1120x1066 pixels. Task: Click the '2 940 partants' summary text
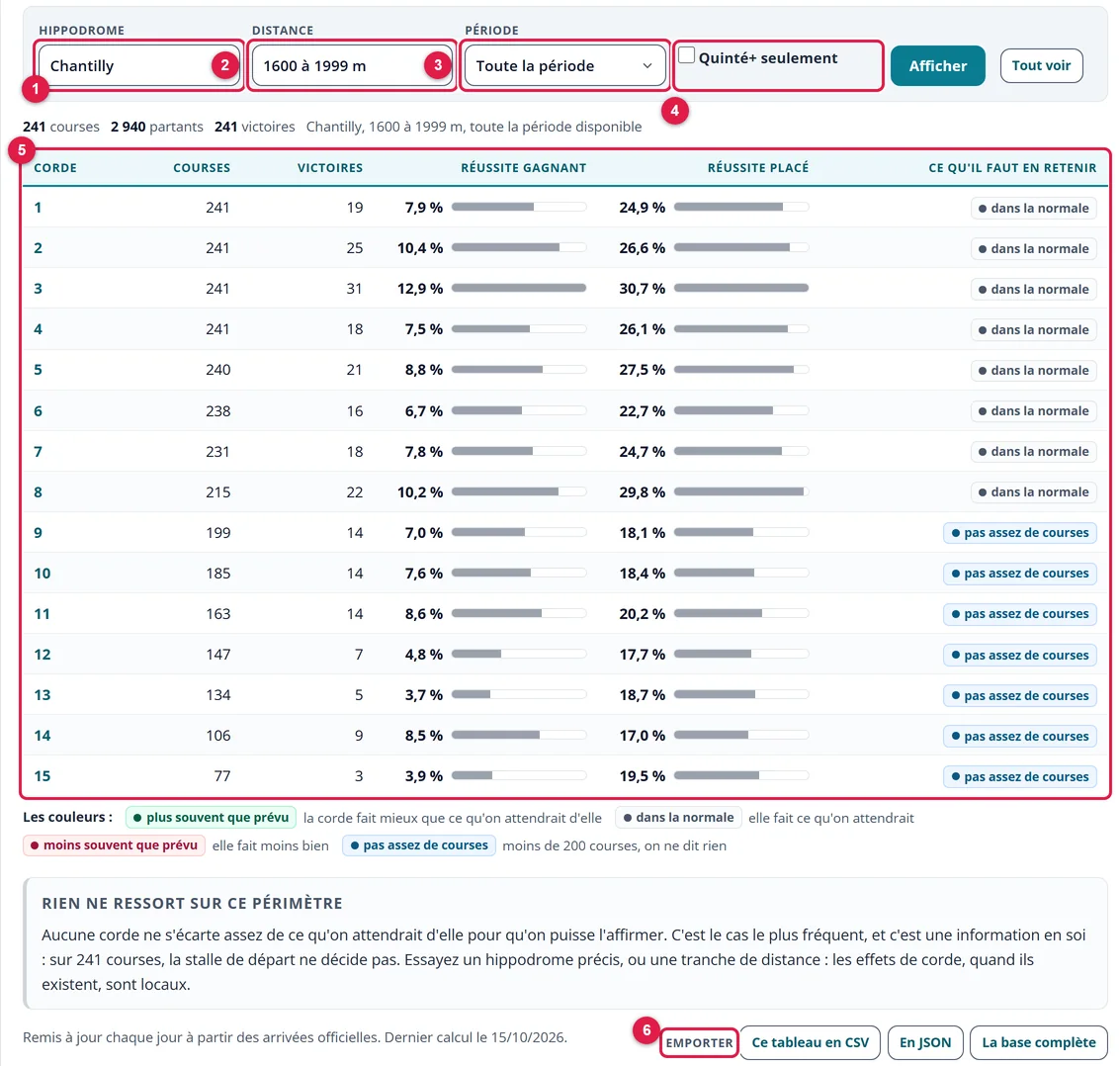tap(157, 127)
